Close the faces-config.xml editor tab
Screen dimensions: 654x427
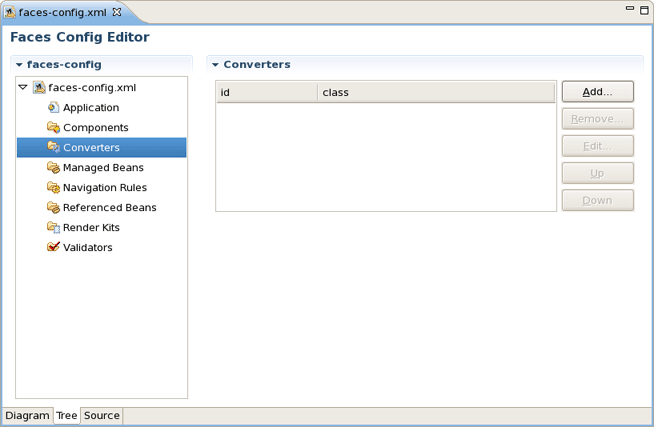(x=117, y=11)
